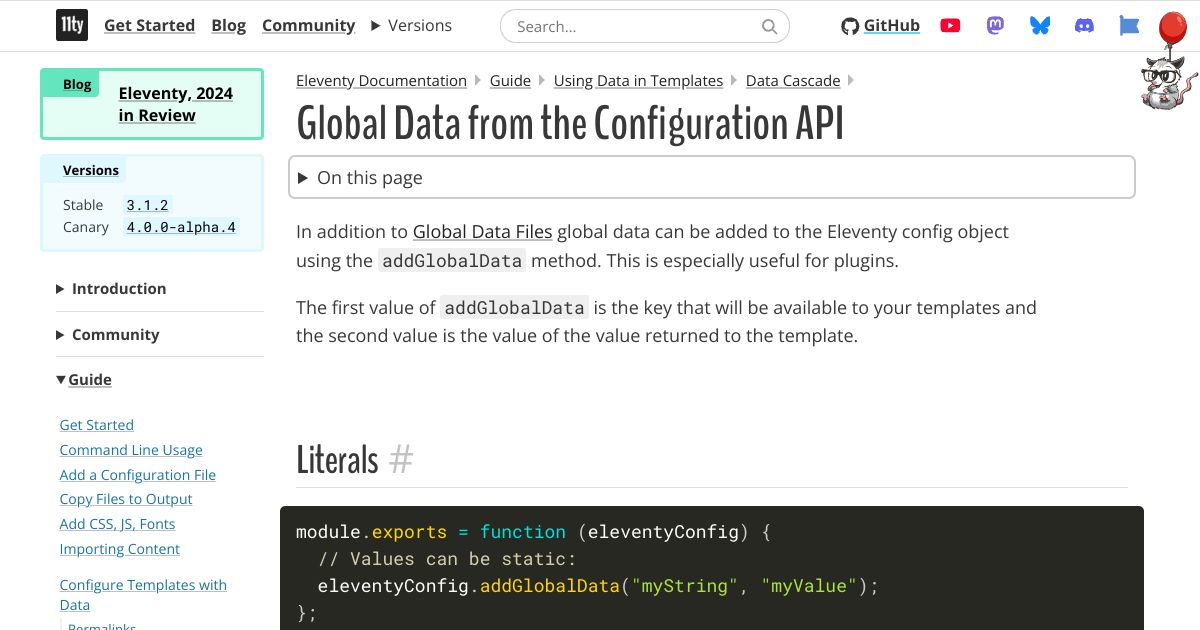This screenshot has height=630, width=1200.
Task: Focus the Search input field
Action: [x=644, y=27]
